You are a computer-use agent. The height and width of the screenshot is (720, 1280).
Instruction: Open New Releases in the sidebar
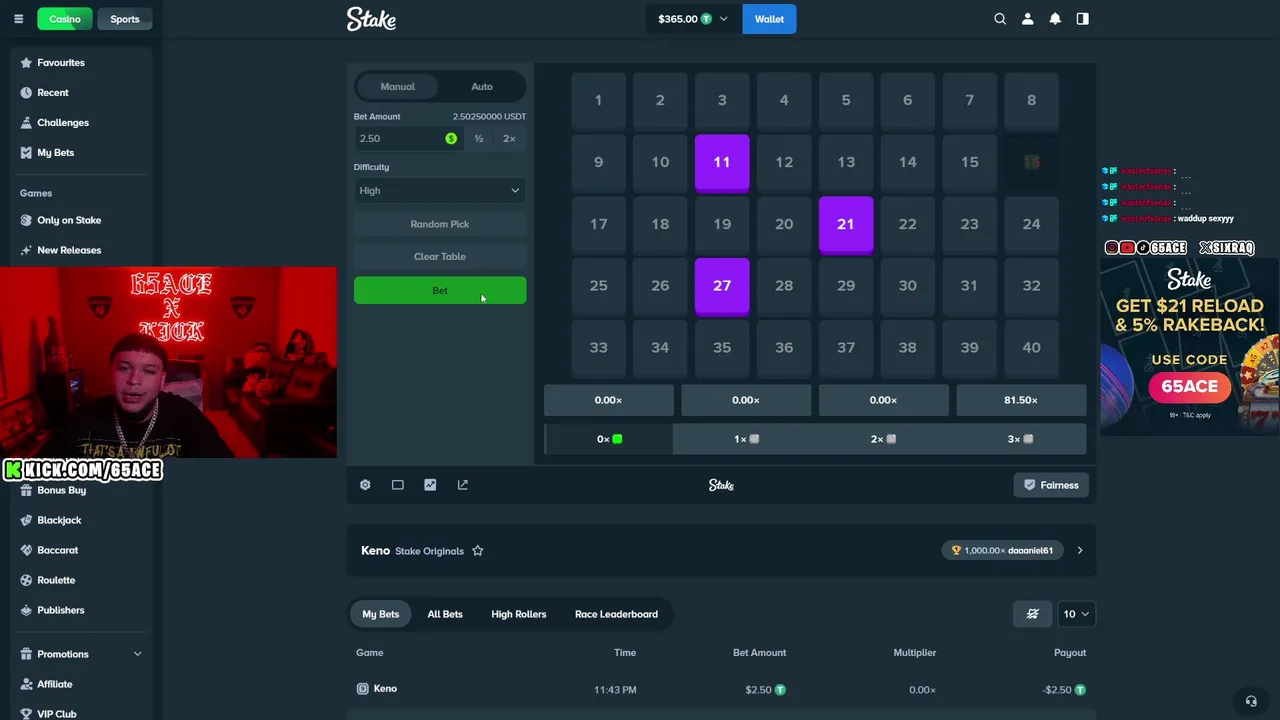[69, 250]
